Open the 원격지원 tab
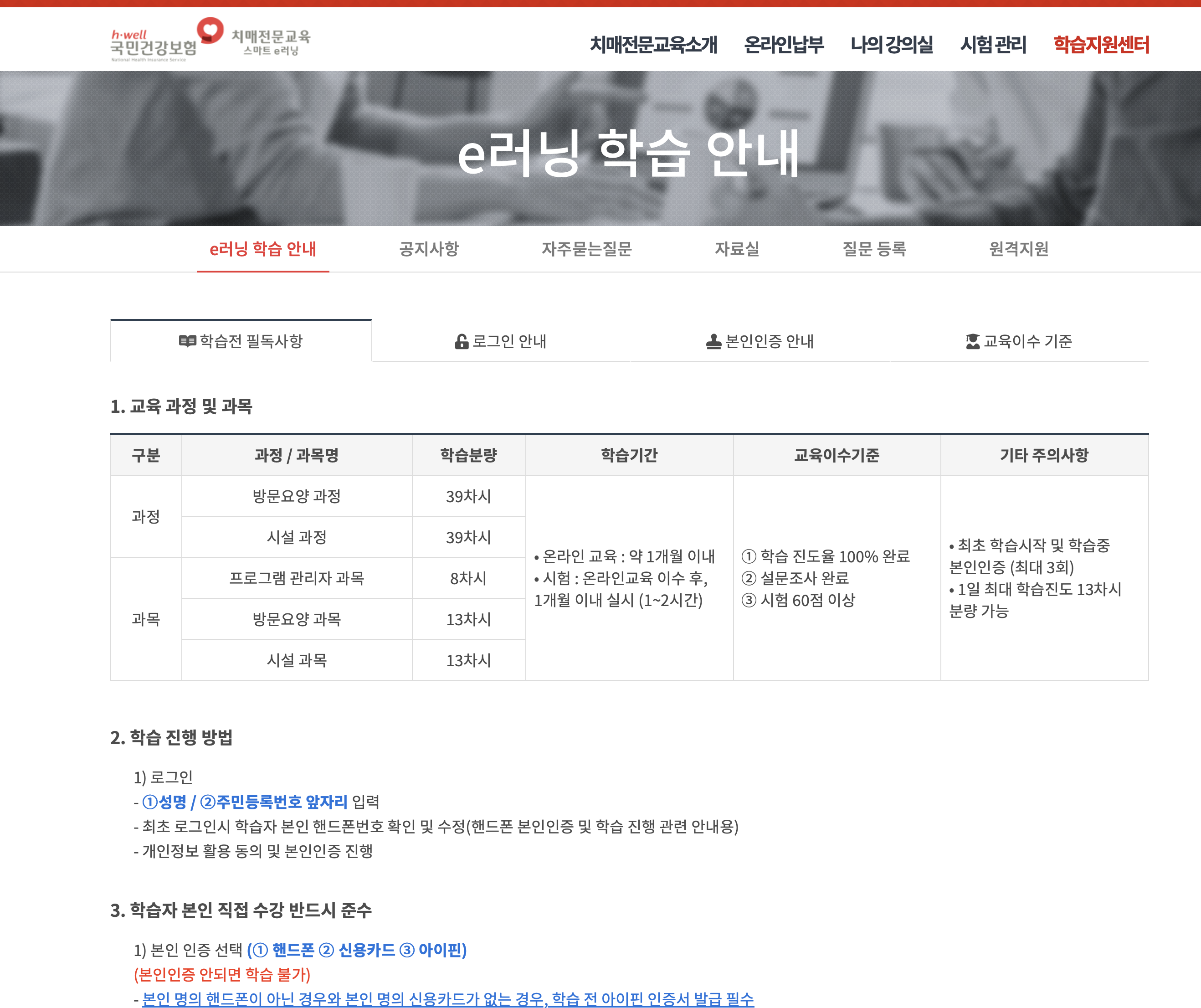 (x=1019, y=249)
